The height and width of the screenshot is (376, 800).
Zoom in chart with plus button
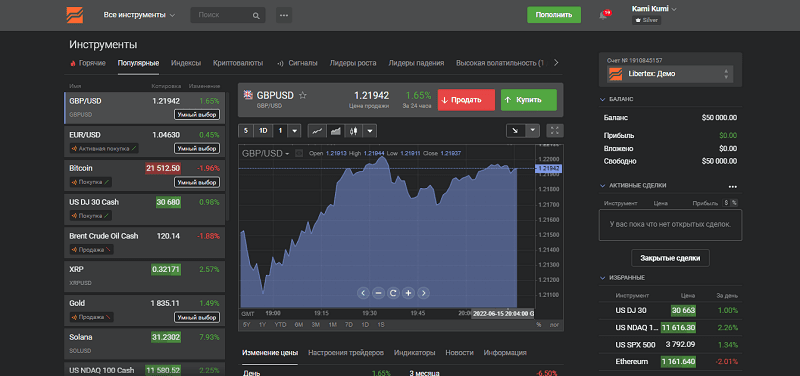pyautogui.click(x=408, y=293)
